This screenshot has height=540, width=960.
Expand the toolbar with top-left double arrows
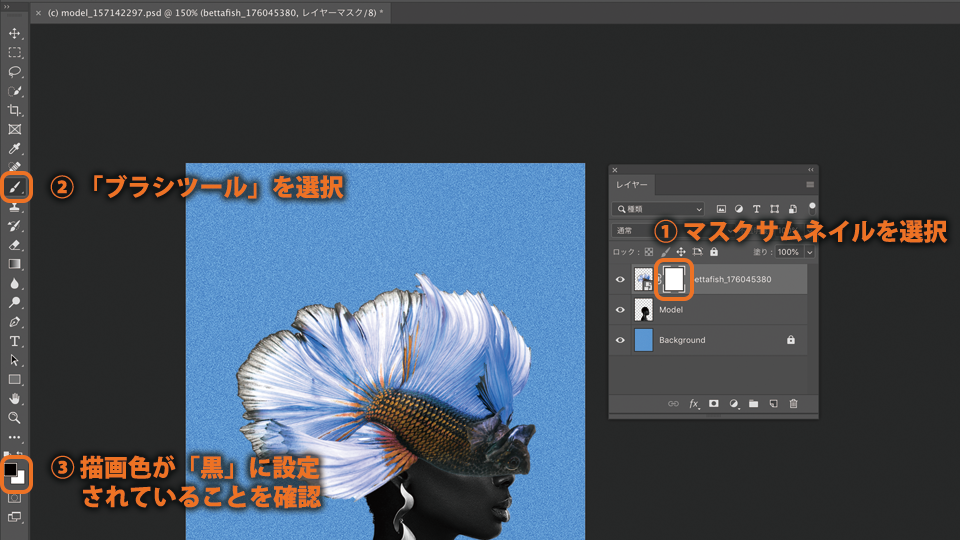[x=7, y=7]
